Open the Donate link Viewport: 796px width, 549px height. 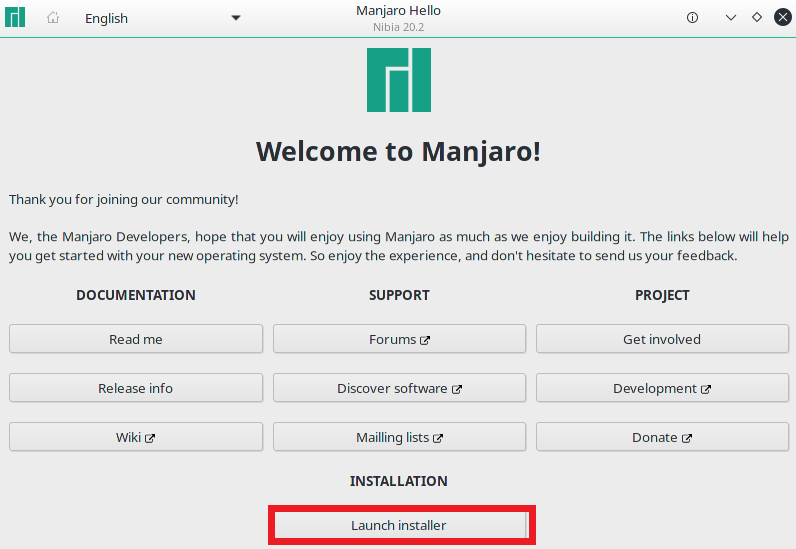(x=662, y=437)
